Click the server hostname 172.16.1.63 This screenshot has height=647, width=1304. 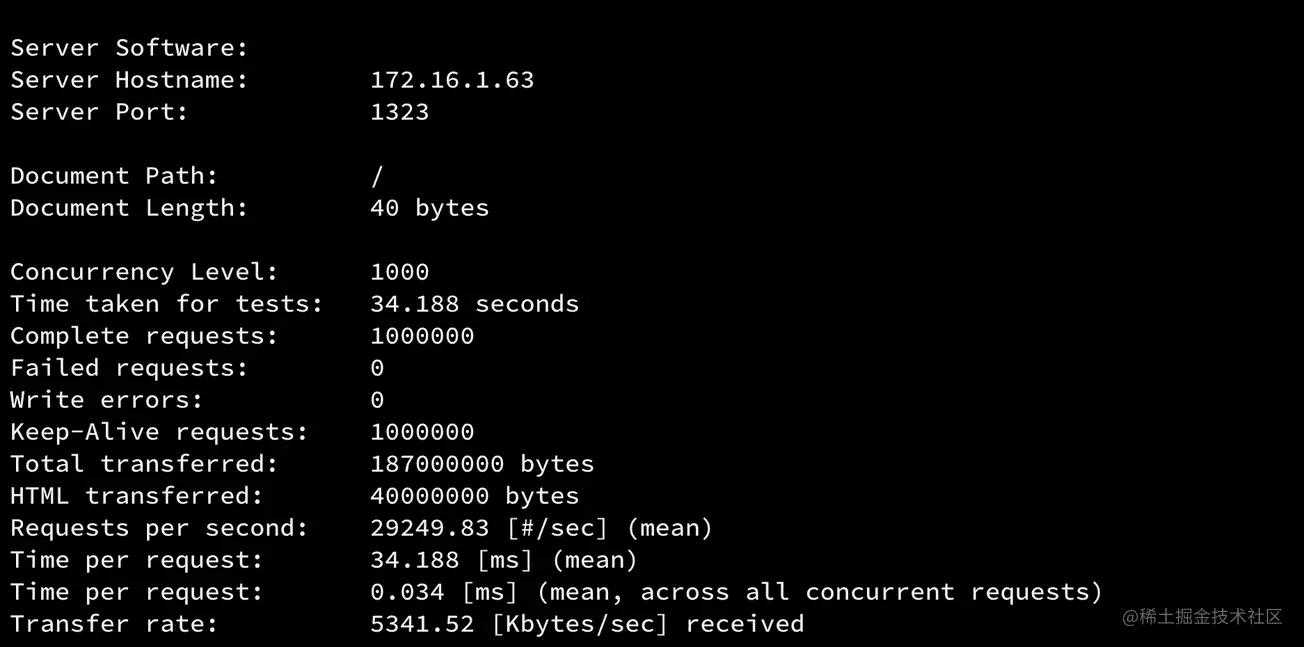452,80
